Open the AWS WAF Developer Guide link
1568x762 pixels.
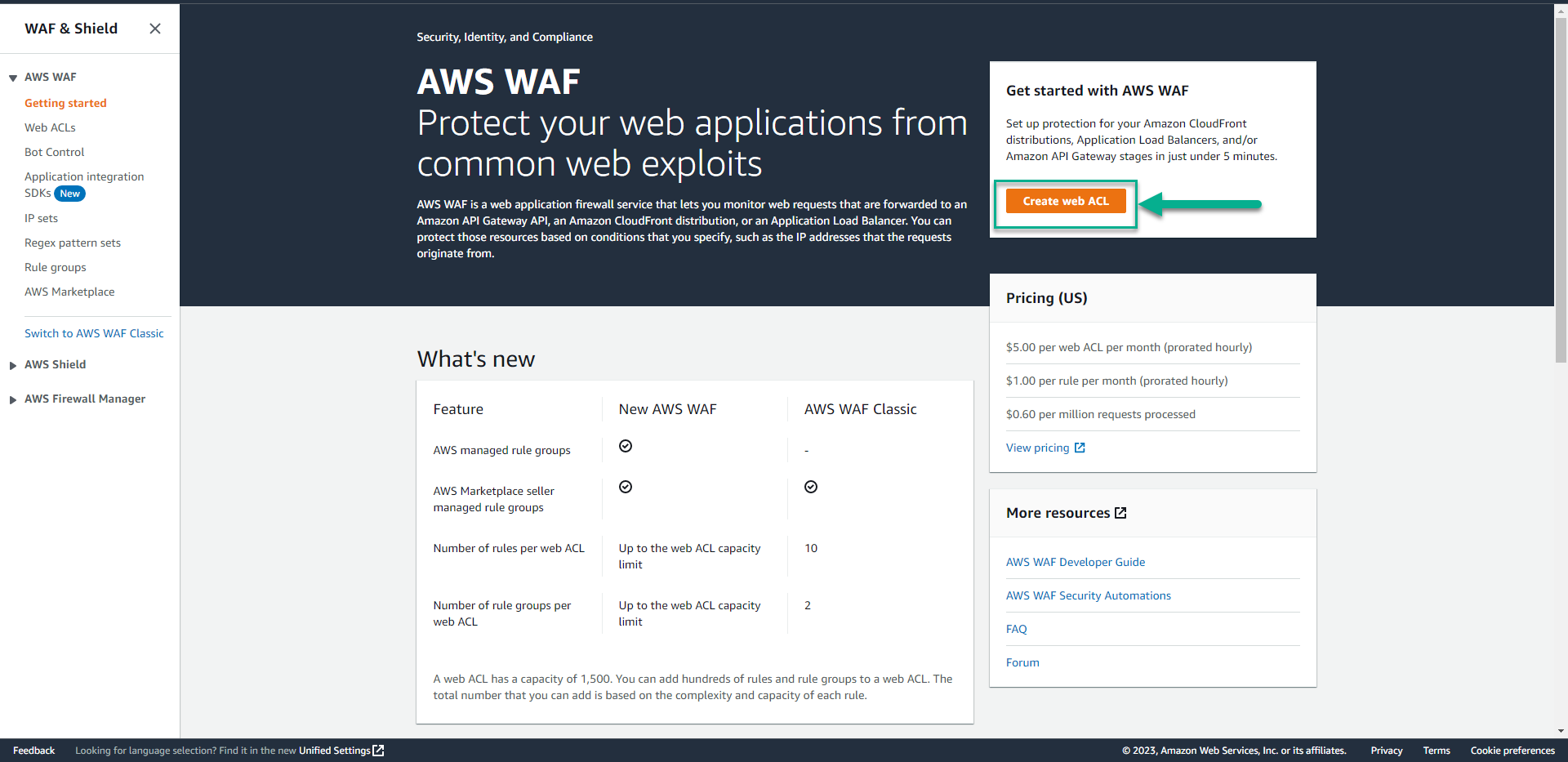coord(1076,562)
